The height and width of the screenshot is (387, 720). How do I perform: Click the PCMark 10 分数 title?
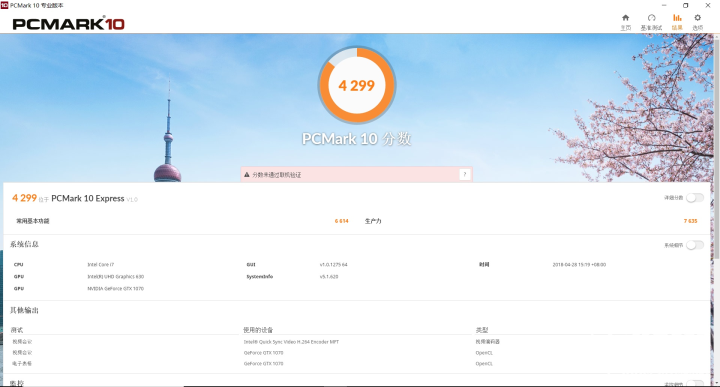tap(356, 139)
